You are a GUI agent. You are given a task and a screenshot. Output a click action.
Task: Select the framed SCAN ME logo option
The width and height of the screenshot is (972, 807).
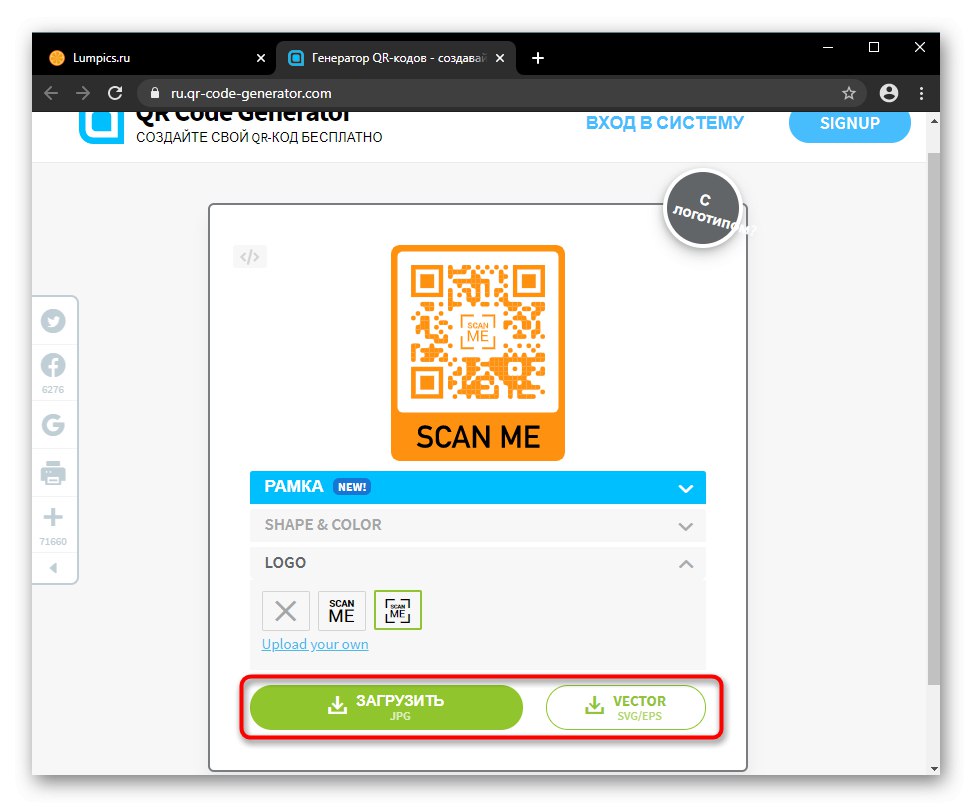(398, 611)
